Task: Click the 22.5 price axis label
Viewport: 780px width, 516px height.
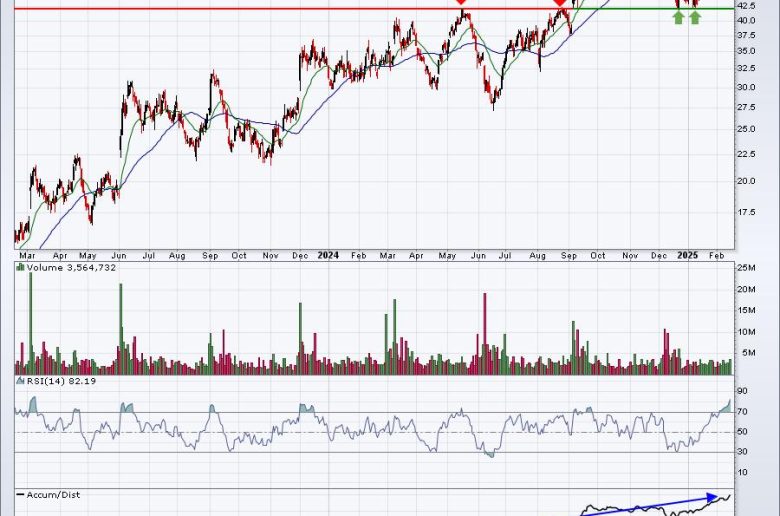Action: (747, 154)
